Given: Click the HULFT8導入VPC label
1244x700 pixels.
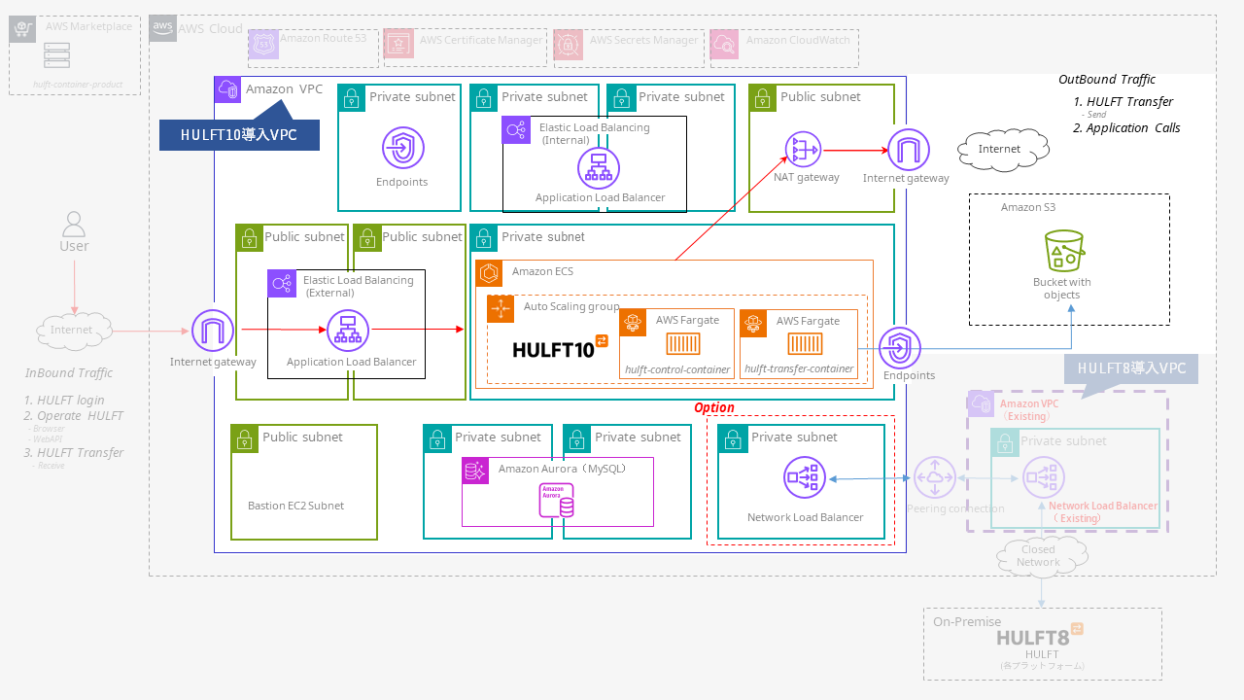Looking at the screenshot, I should click(x=1132, y=368).
